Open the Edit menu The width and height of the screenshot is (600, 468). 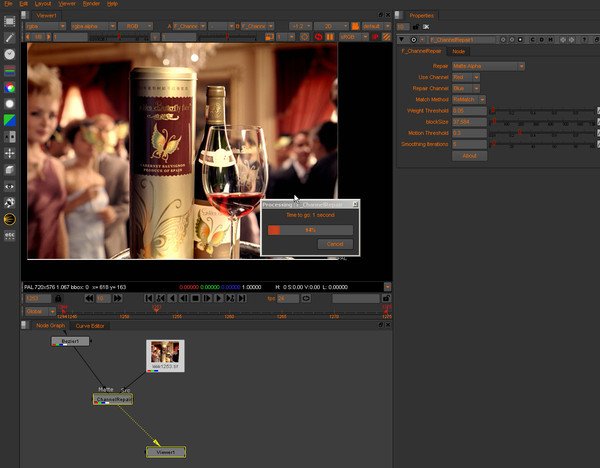[x=23, y=4]
